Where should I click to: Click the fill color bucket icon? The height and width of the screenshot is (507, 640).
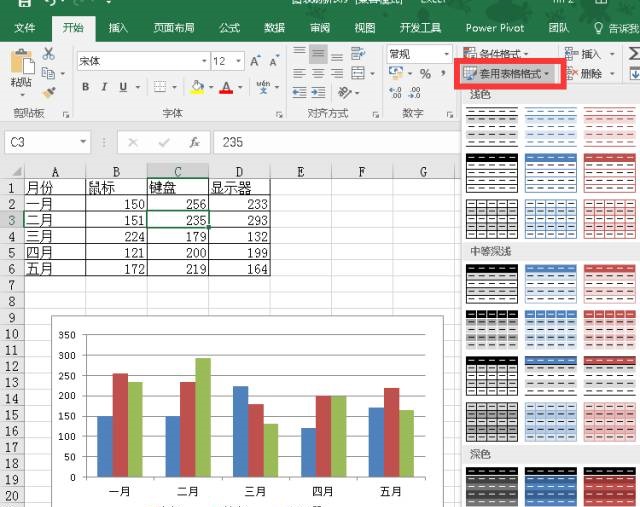198,87
